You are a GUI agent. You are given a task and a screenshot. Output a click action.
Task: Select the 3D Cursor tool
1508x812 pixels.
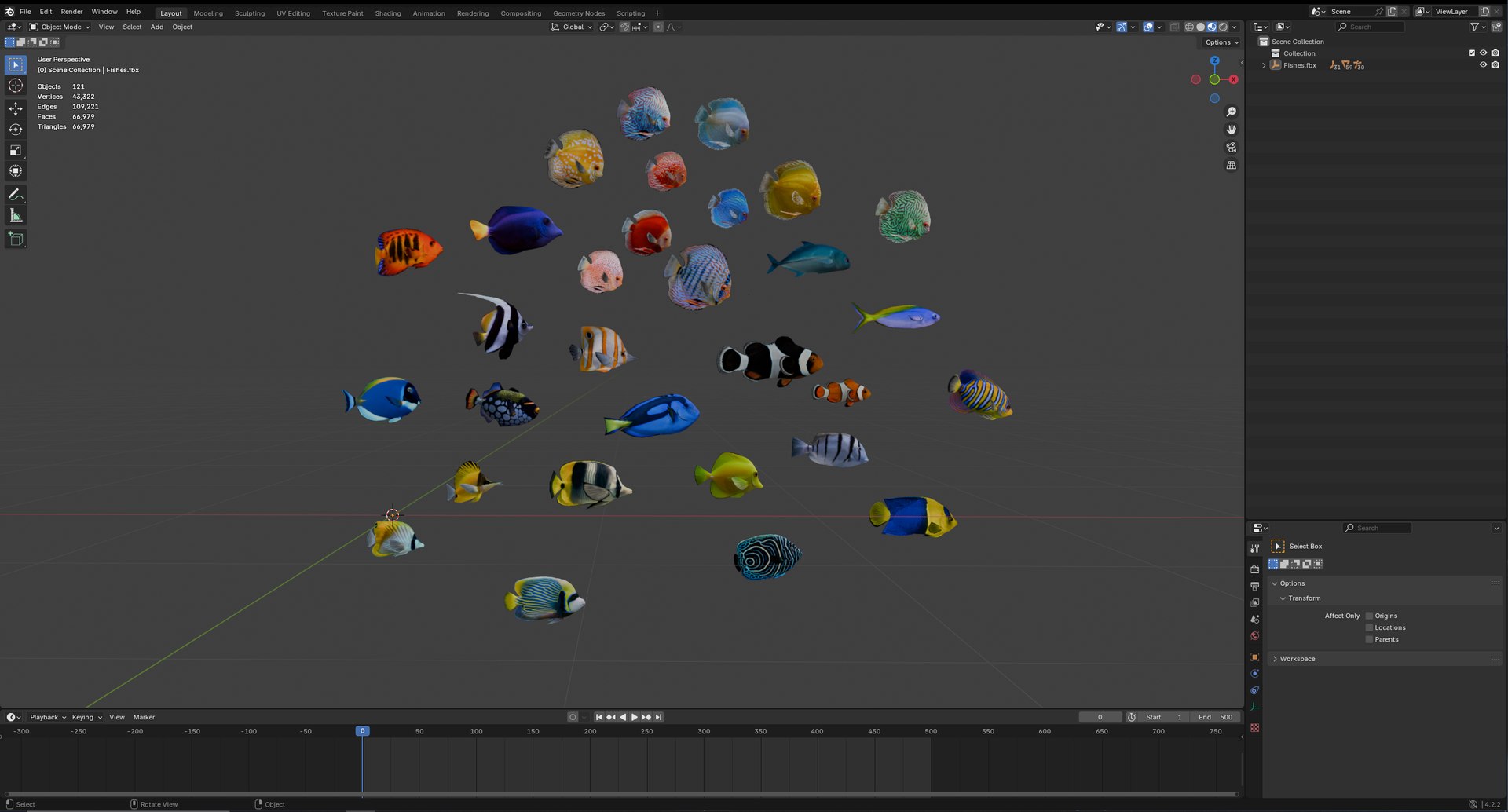coord(16,86)
